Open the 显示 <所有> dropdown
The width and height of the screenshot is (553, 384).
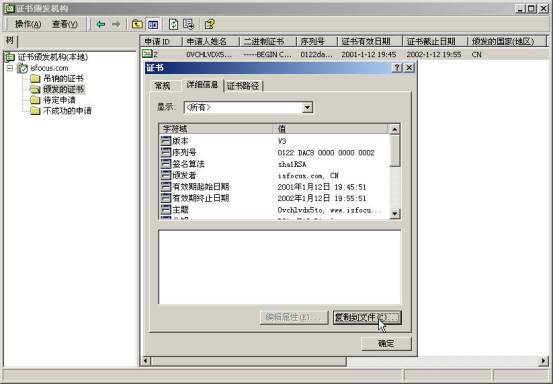[x=307, y=107]
